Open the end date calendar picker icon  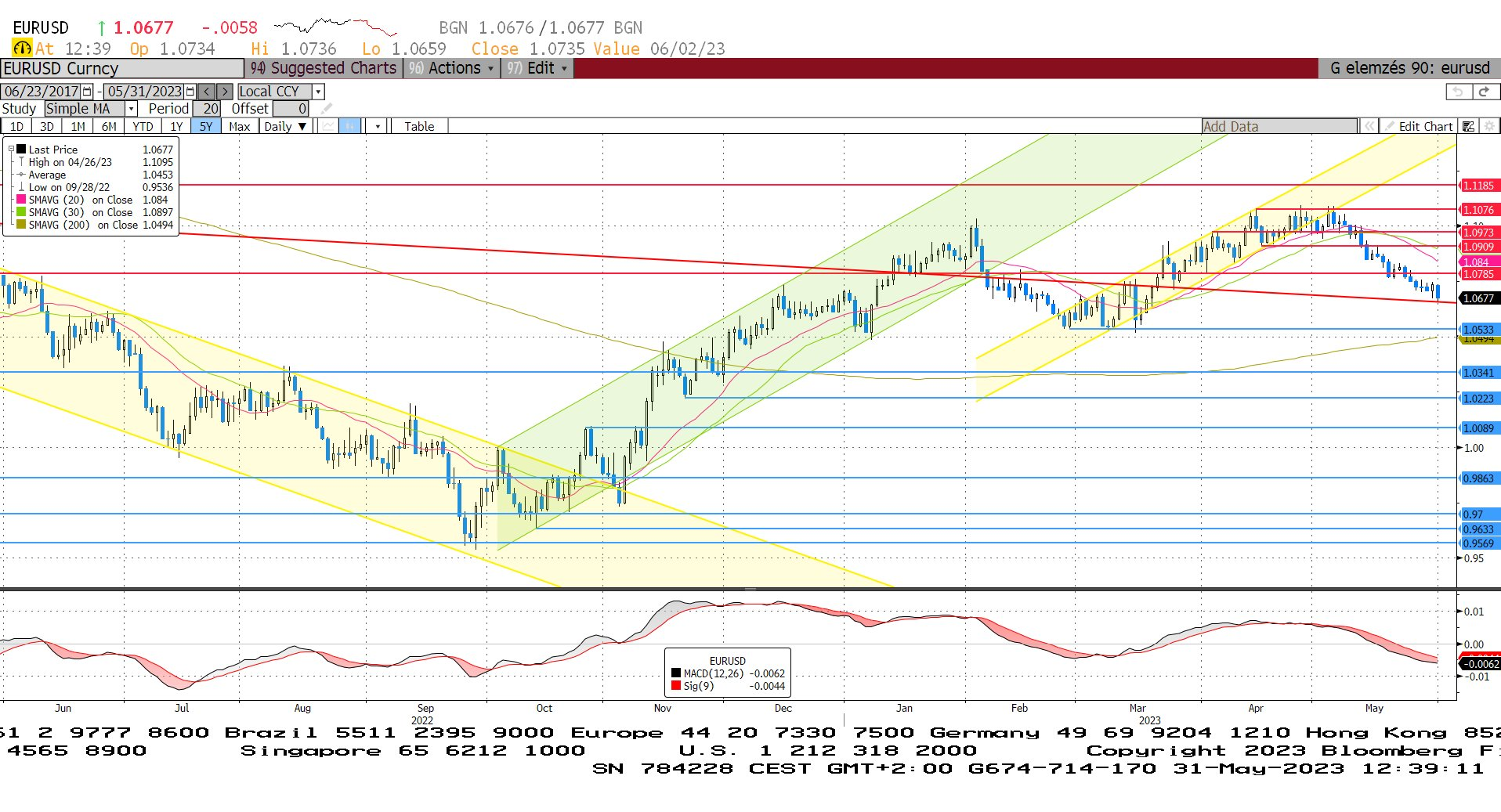(190, 92)
